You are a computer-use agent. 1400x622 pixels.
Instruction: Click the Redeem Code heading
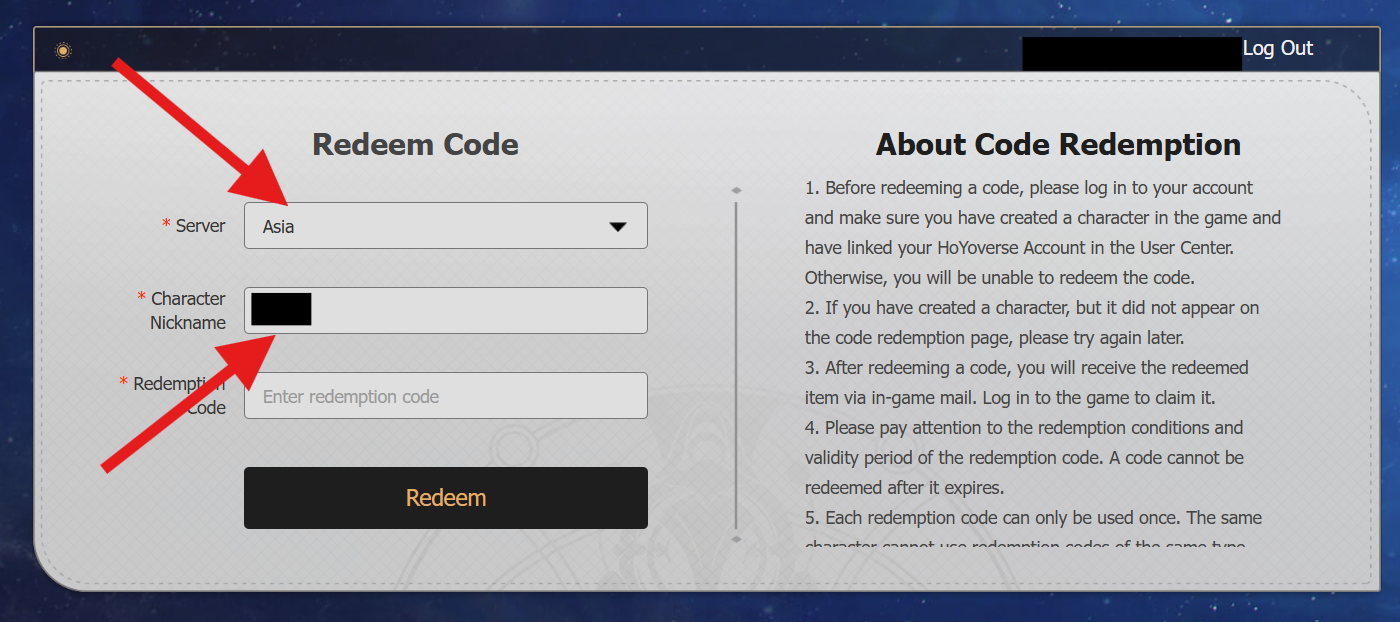415,144
